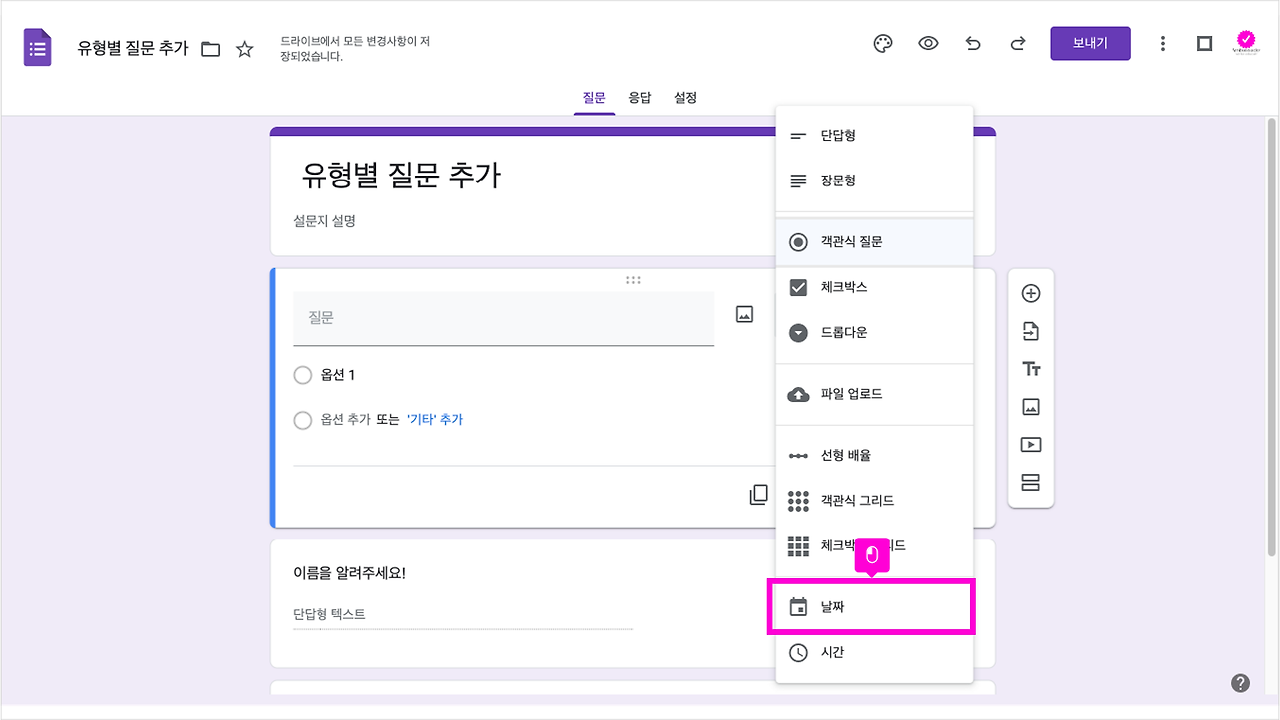Switch to the 응답 tab

640,97
